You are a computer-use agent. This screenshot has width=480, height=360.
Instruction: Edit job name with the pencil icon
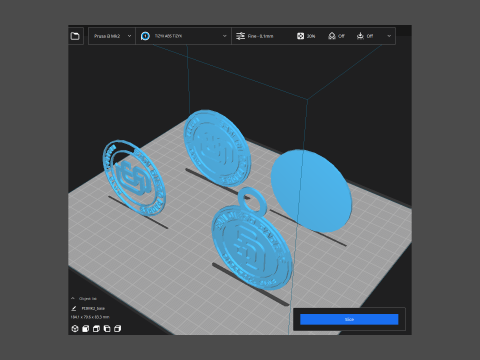click(x=74, y=308)
